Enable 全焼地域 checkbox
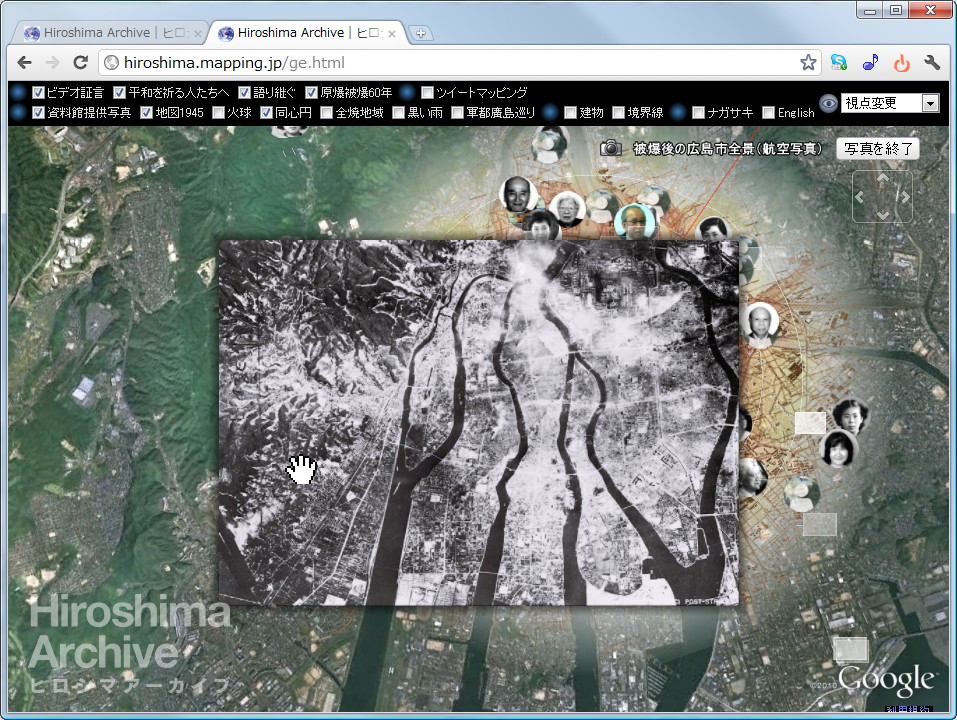 coord(327,112)
